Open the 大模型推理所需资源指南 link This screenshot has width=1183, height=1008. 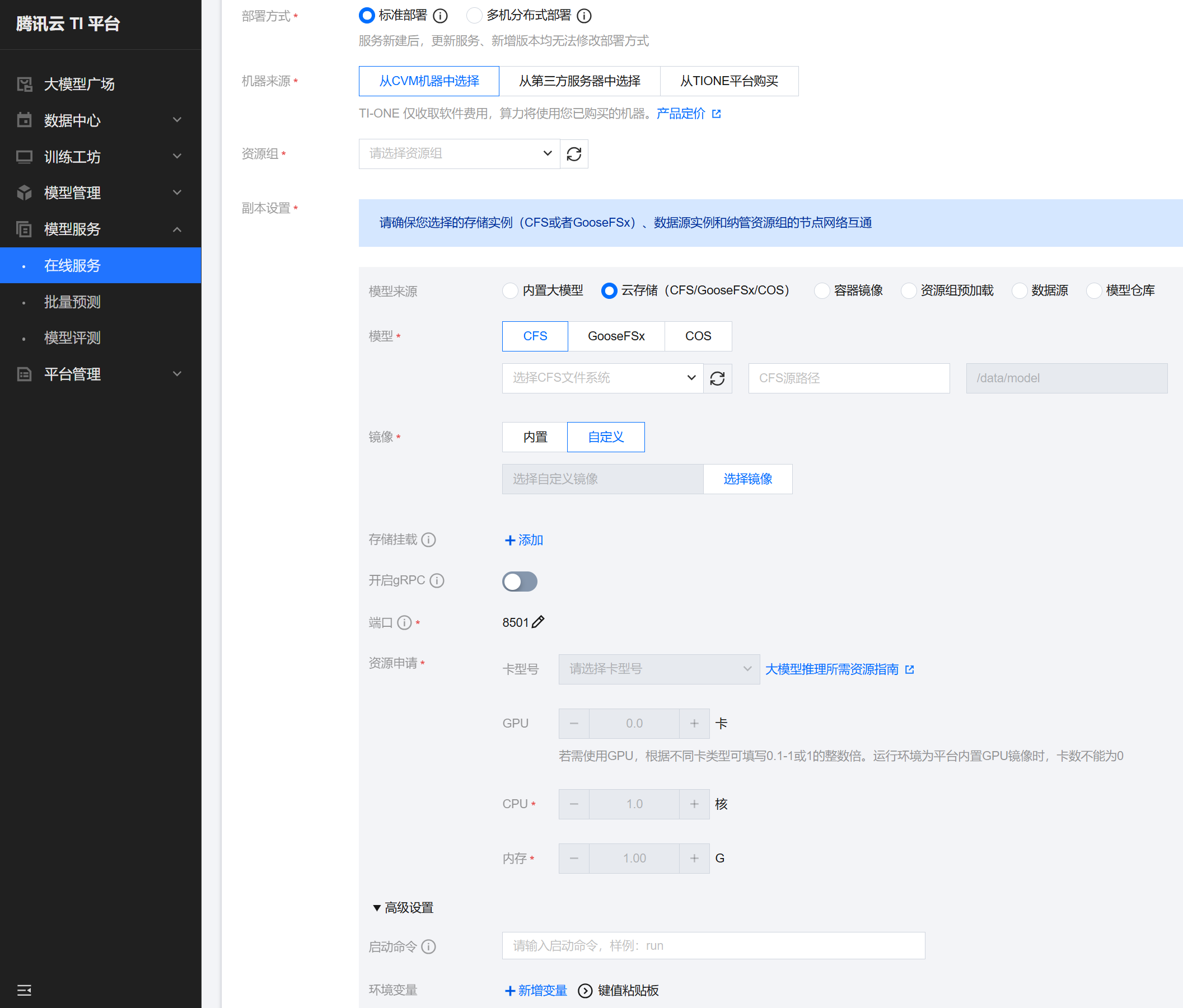pyautogui.click(x=832, y=669)
